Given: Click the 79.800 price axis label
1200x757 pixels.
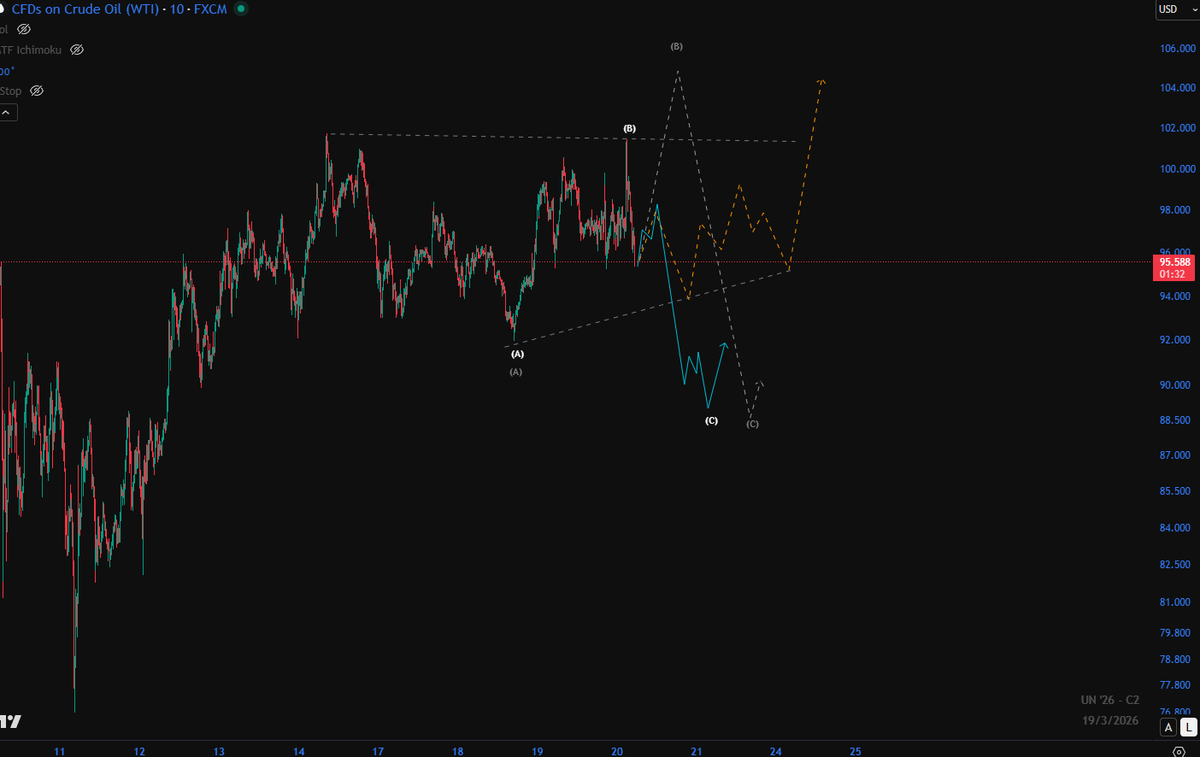Looking at the screenshot, I should tap(1177, 633).
